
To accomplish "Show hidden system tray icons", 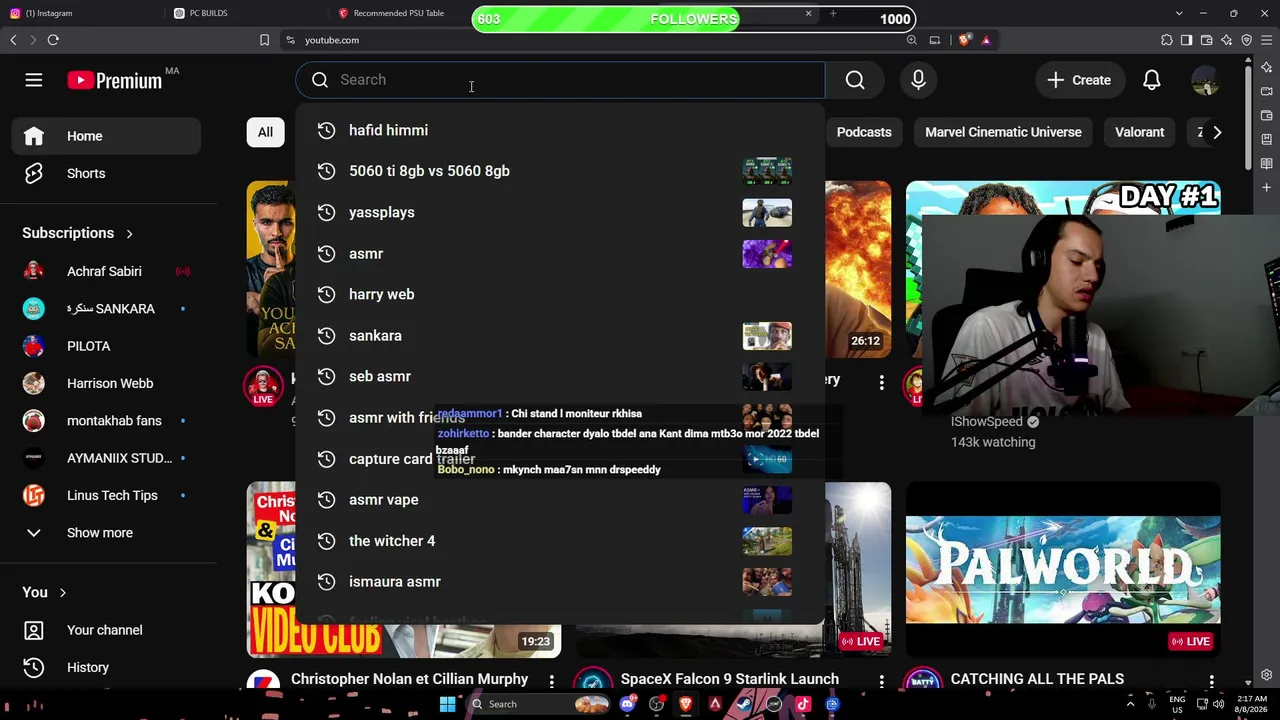I will coord(1131,704).
